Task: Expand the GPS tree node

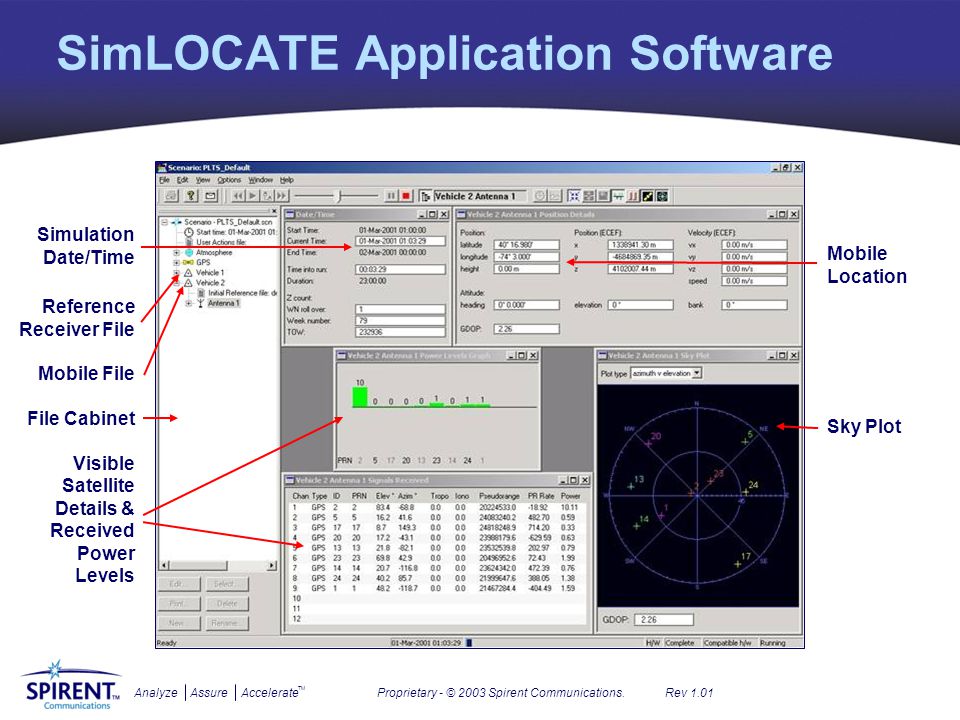Action: point(176,262)
